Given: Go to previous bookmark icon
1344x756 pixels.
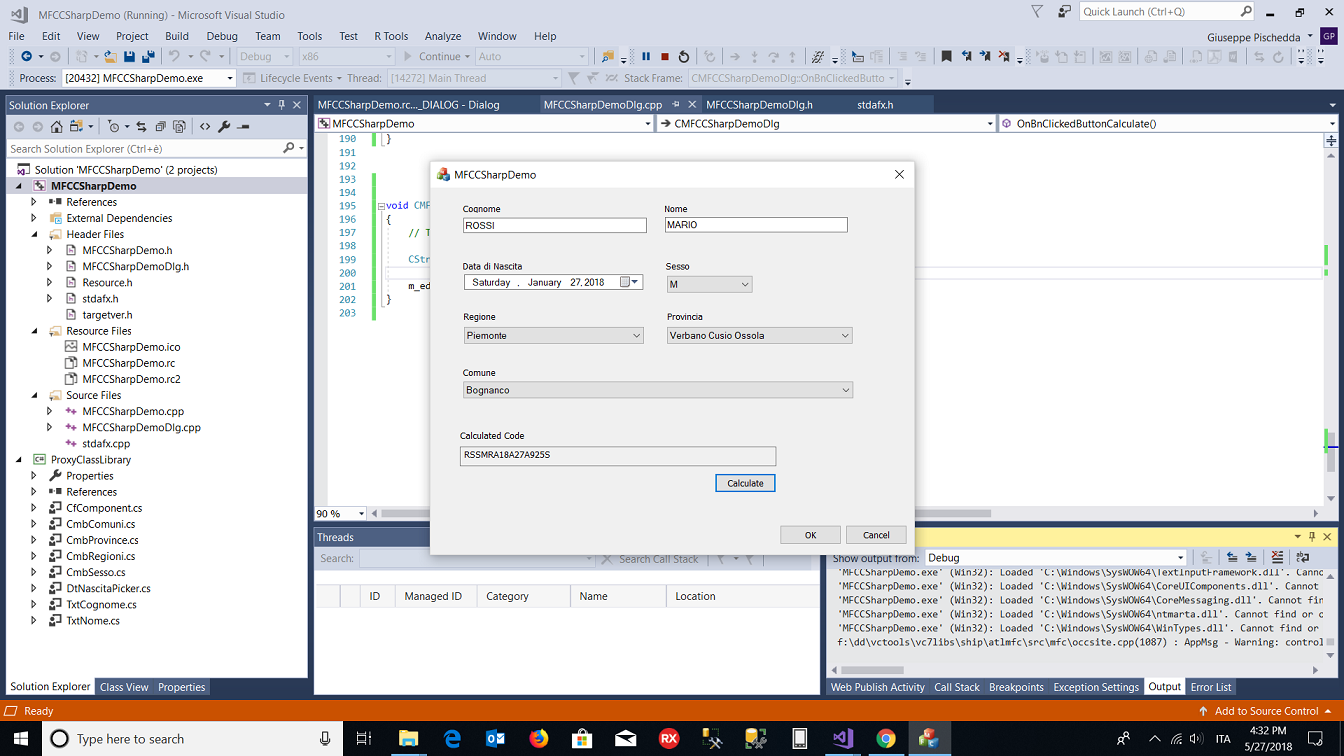Looking at the screenshot, I should [966, 57].
